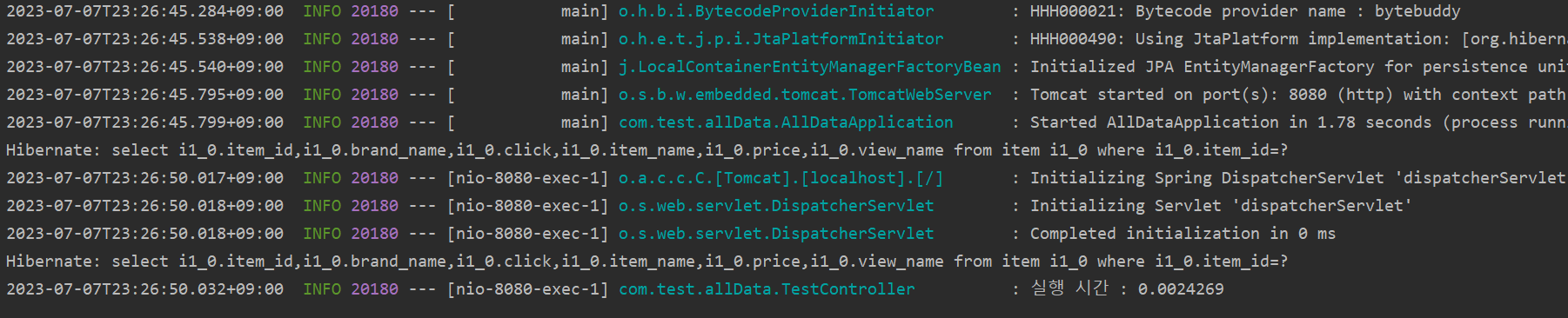The width and height of the screenshot is (1568, 318).
Task: Click the j.LocalContainerEntityManagerFactoryBean logger name
Action: (x=810, y=67)
